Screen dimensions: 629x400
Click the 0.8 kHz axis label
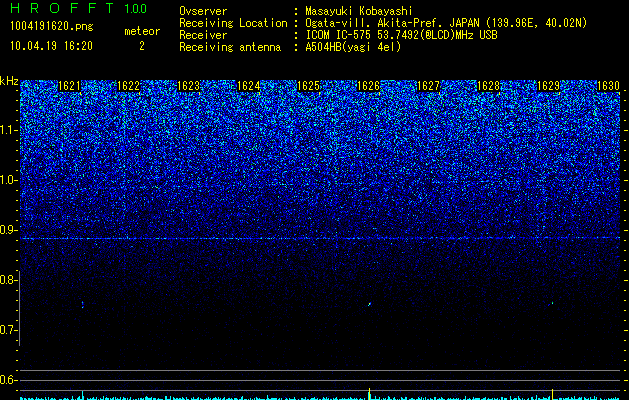pyautogui.click(x=7, y=280)
